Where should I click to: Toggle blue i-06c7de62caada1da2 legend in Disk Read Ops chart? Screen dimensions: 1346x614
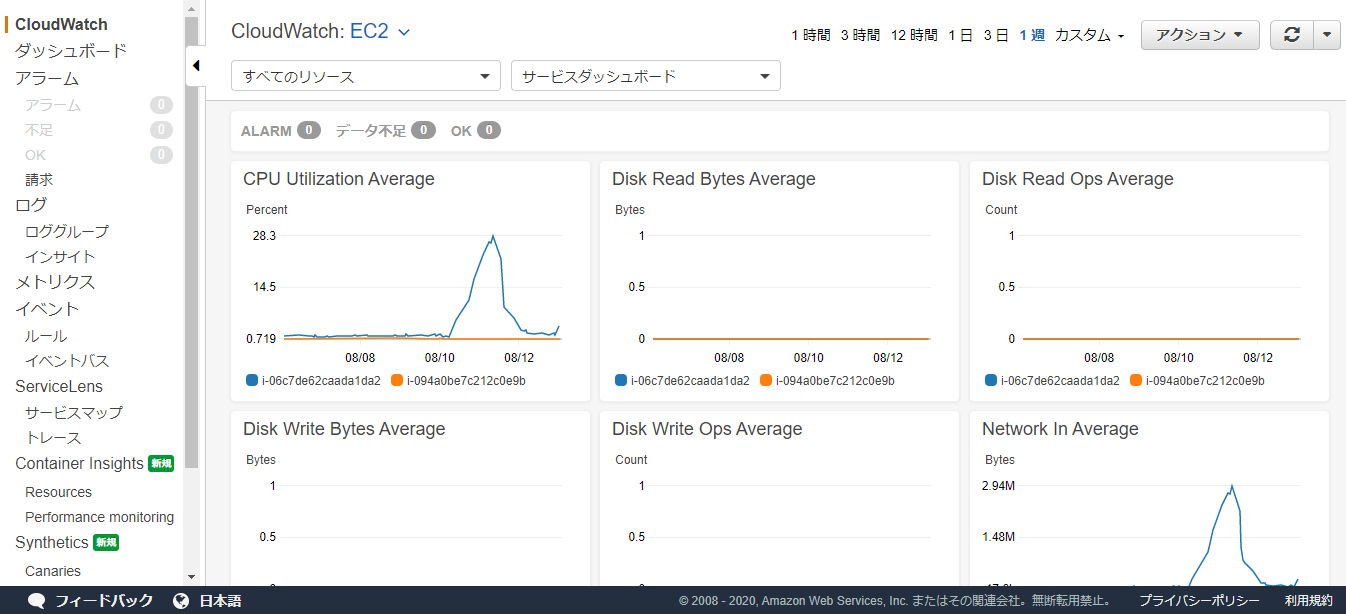click(x=1052, y=380)
